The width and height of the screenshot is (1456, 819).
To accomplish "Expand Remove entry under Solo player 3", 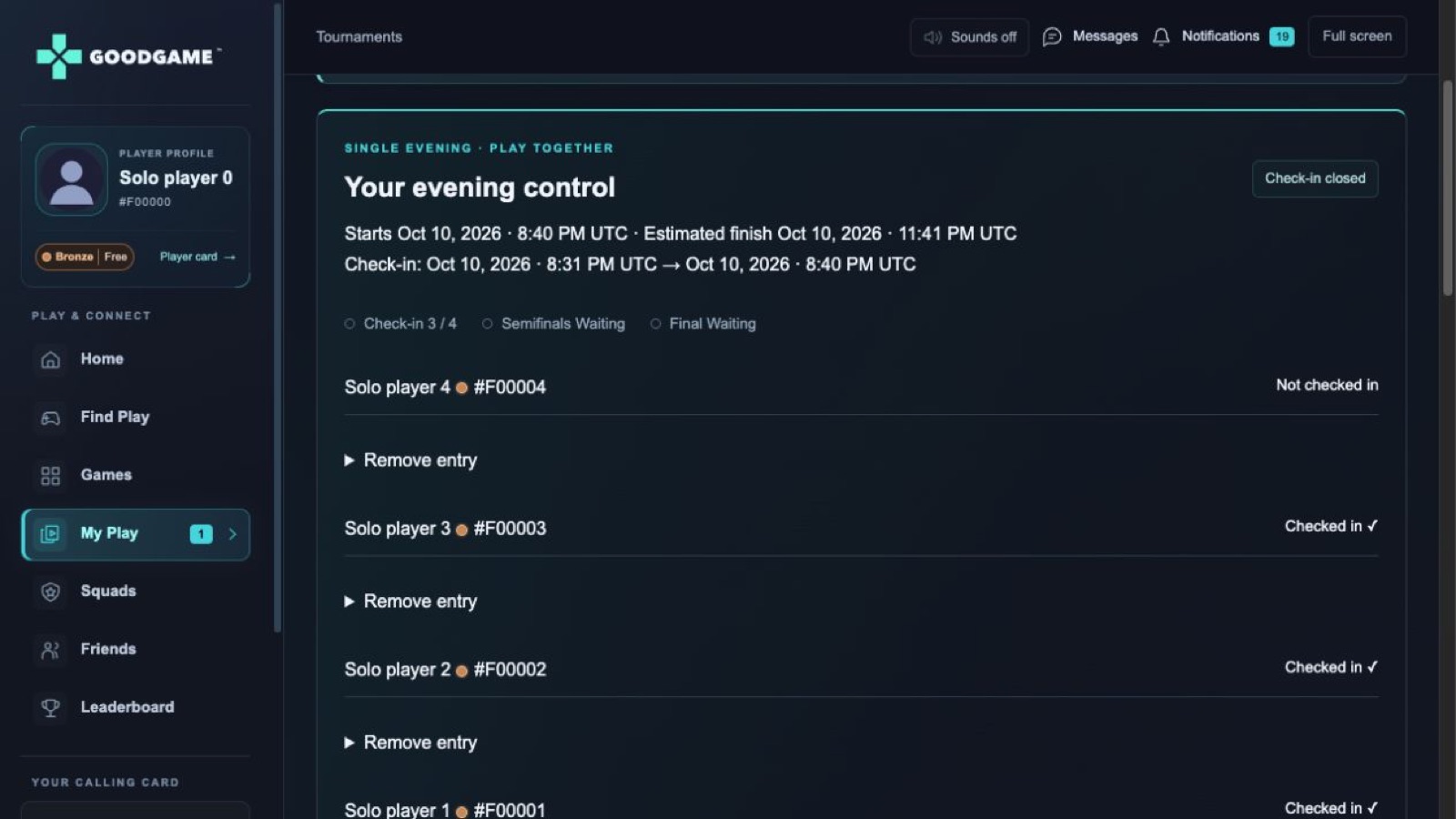I will click(x=410, y=602).
